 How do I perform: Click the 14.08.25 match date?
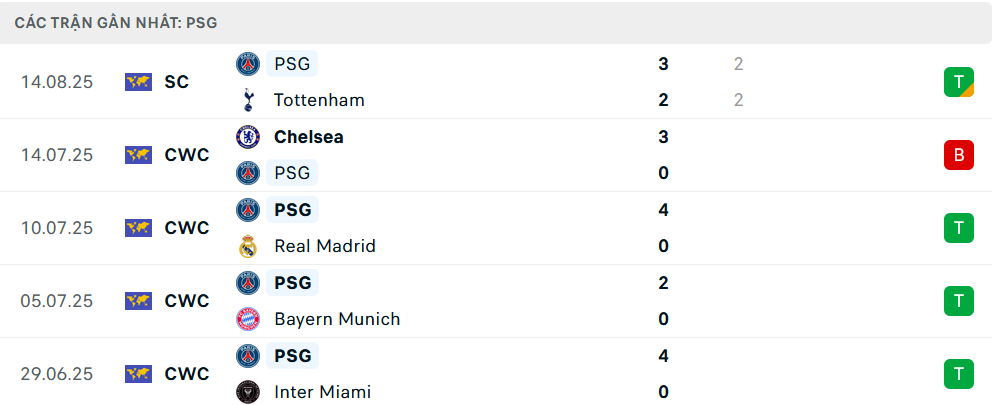57,82
